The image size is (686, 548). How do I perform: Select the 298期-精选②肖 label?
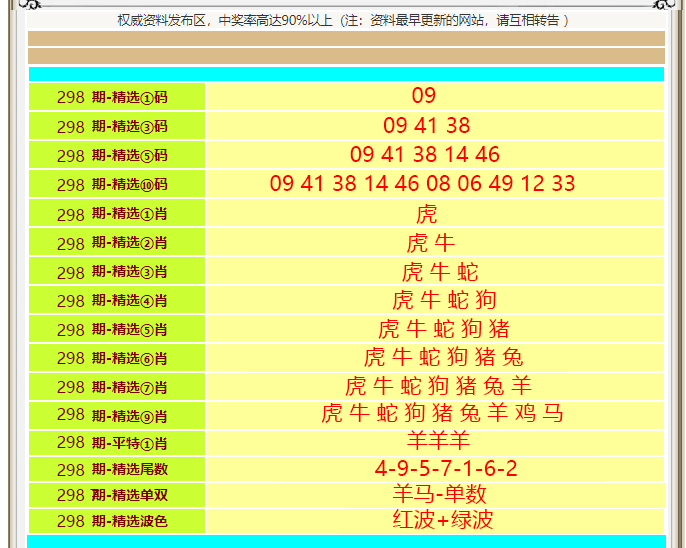point(117,243)
